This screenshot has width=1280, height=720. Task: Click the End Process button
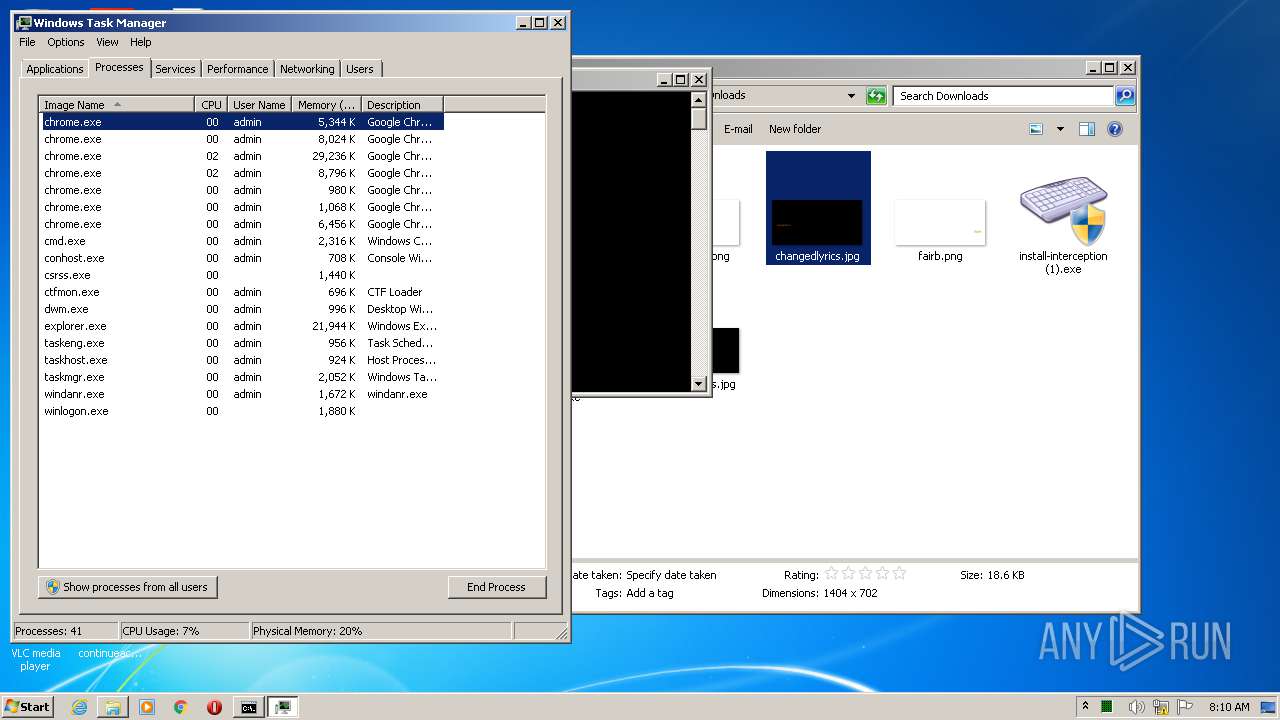[x=496, y=587]
